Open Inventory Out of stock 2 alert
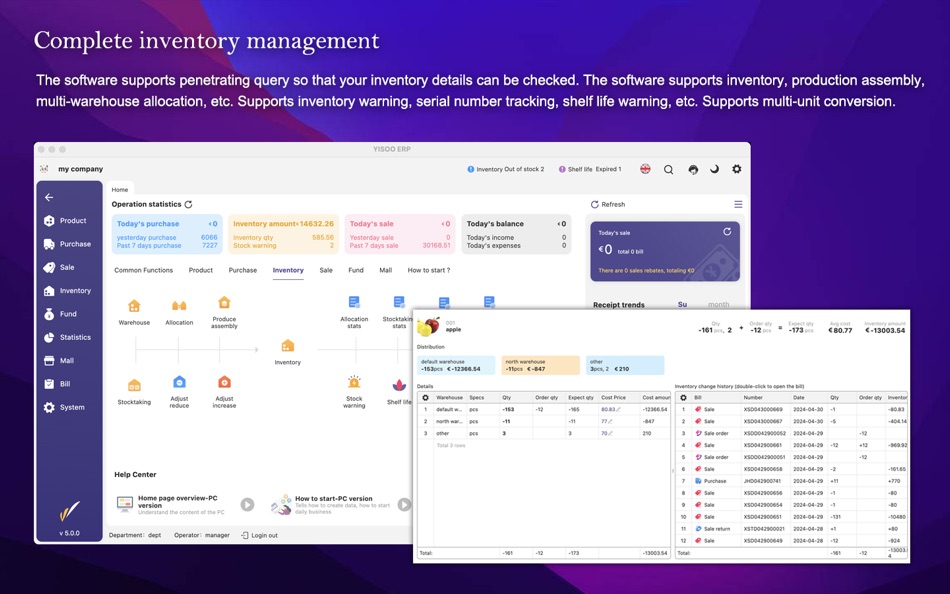The height and width of the screenshot is (594, 950). (x=506, y=169)
